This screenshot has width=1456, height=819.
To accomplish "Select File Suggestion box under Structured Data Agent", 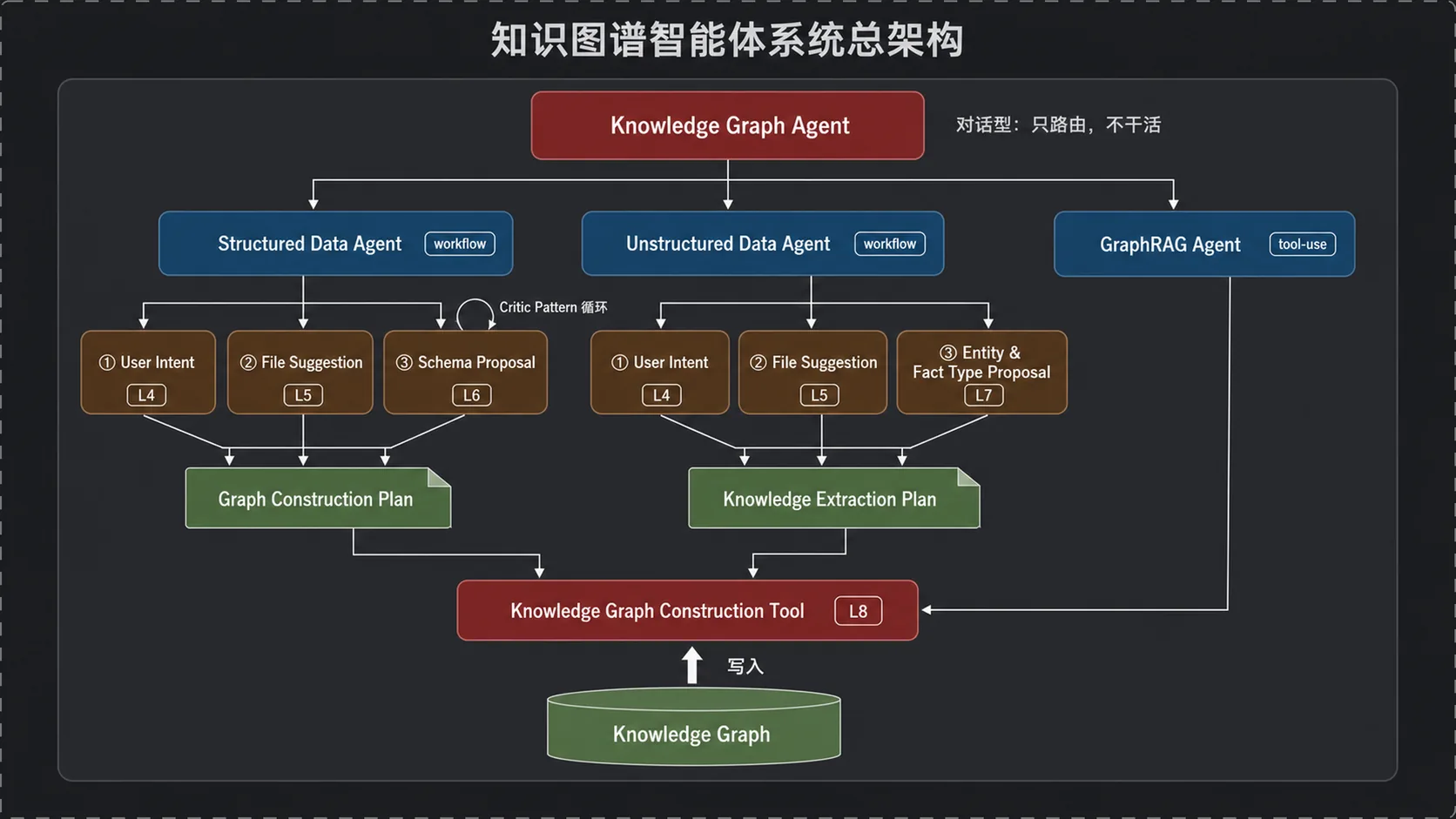I will [x=300, y=373].
